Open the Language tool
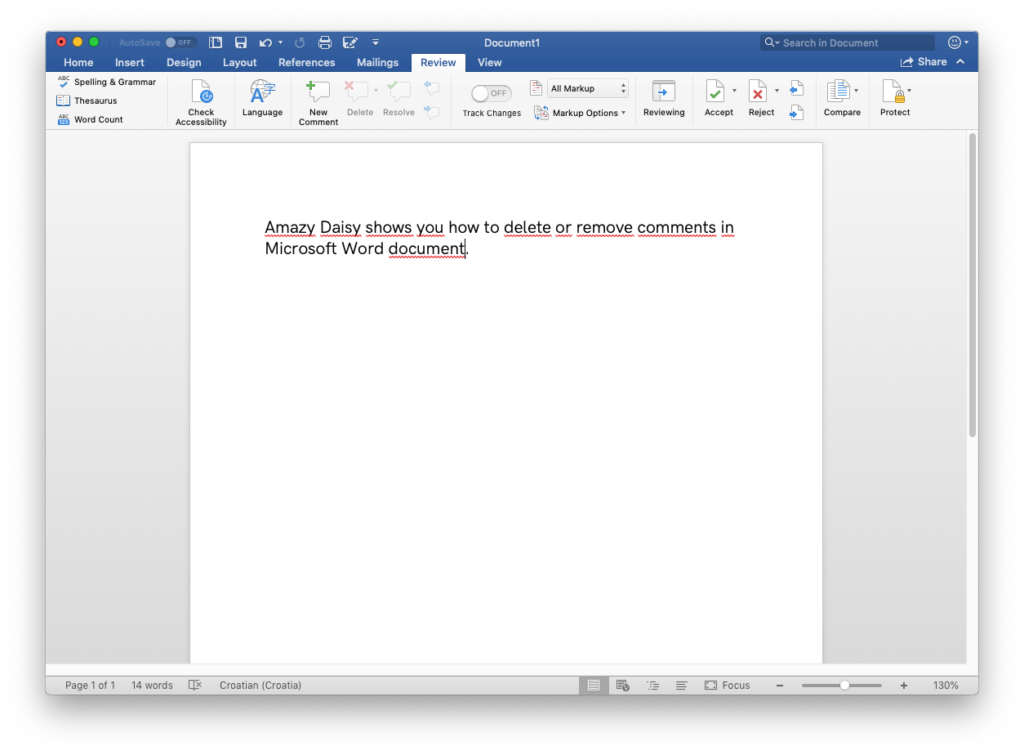The width and height of the screenshot is (1024, 755). click(x=262, y=93)
